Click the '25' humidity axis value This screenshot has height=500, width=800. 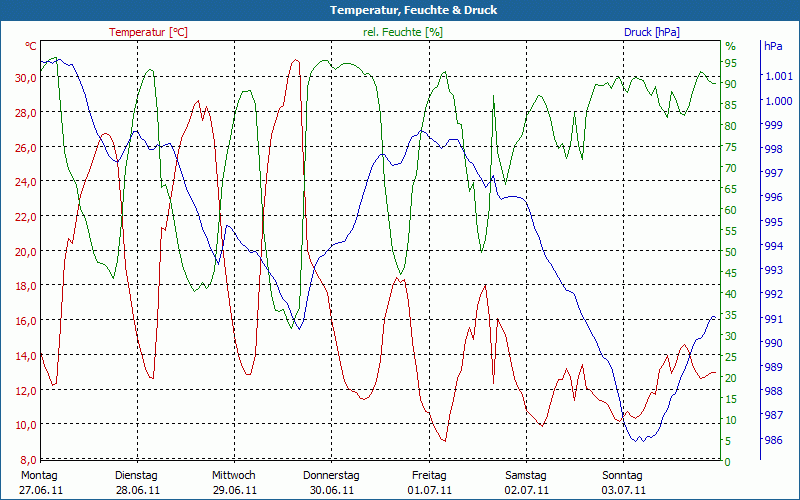point(731,357)
